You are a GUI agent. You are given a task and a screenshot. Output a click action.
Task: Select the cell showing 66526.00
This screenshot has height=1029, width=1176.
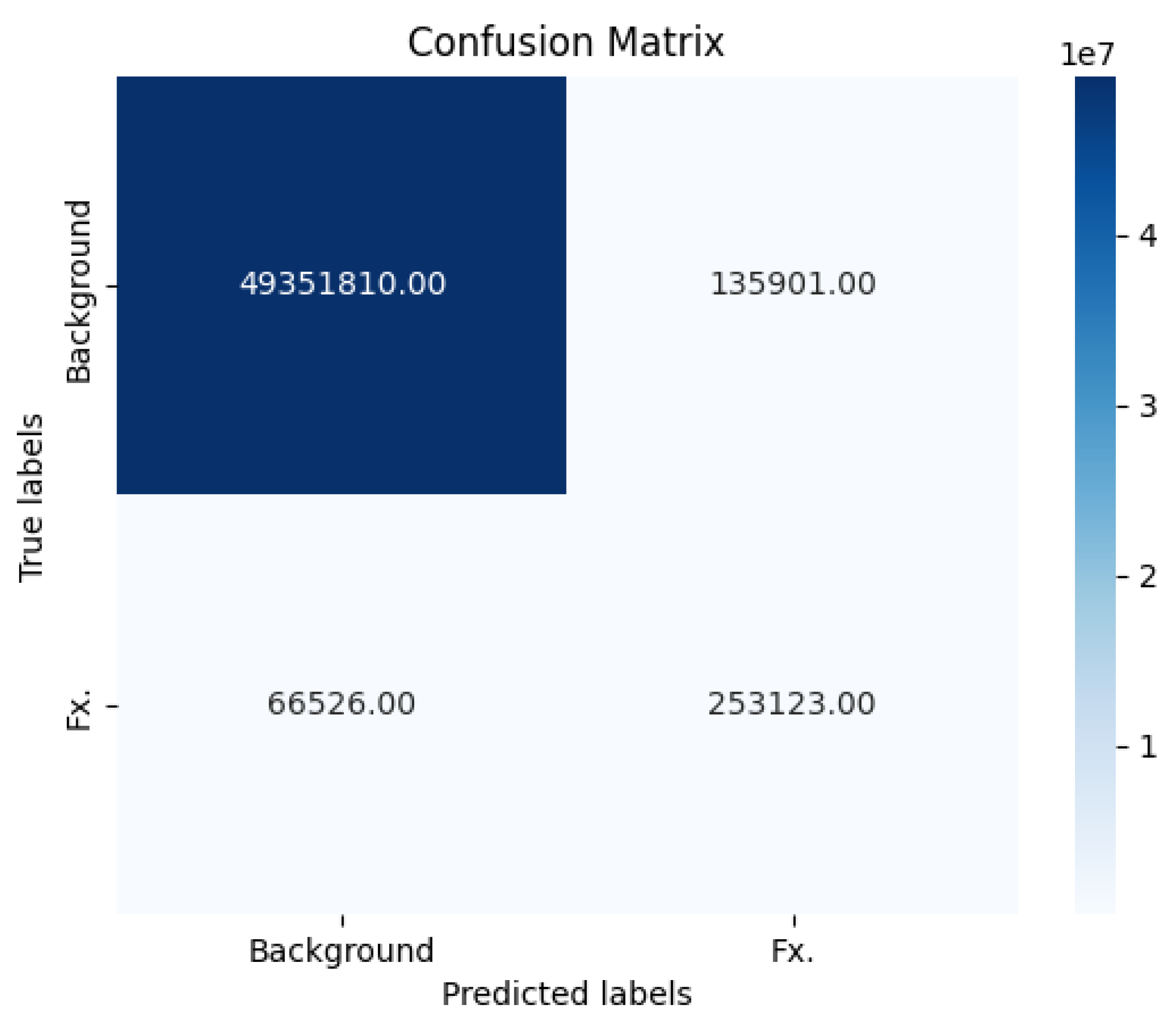341,703
